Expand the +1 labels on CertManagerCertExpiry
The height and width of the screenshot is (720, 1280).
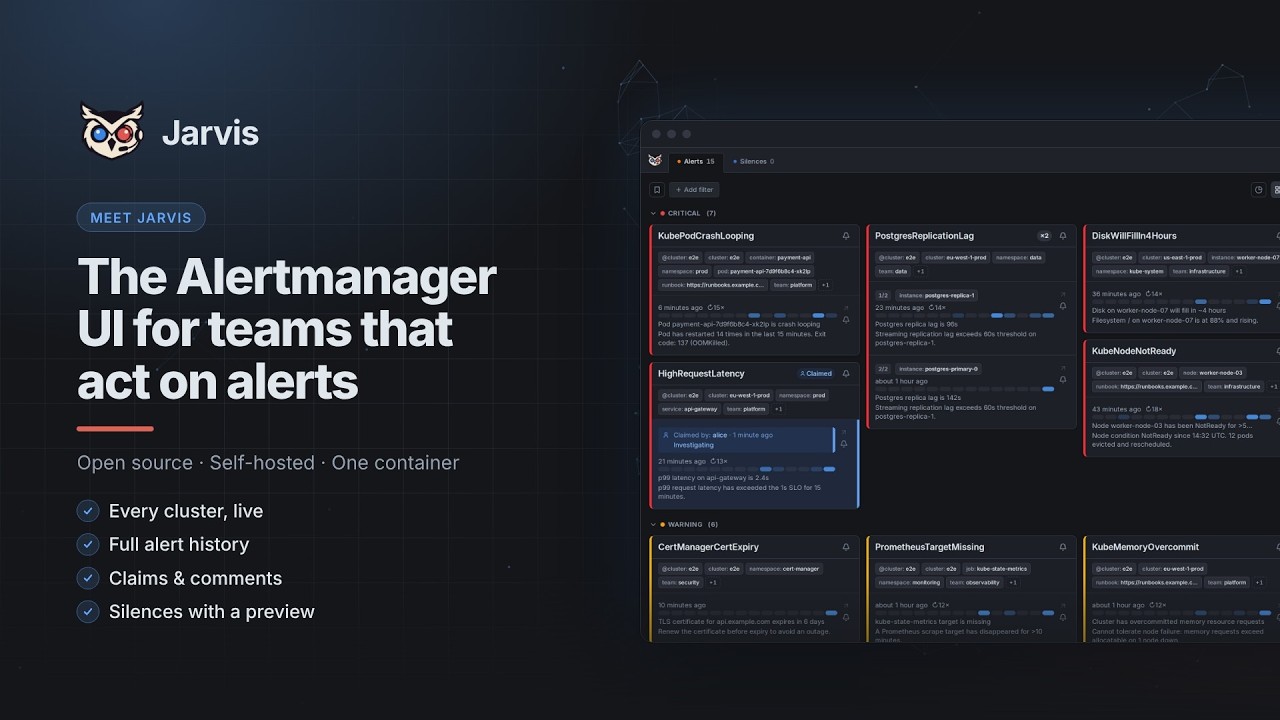coord(713,582)
